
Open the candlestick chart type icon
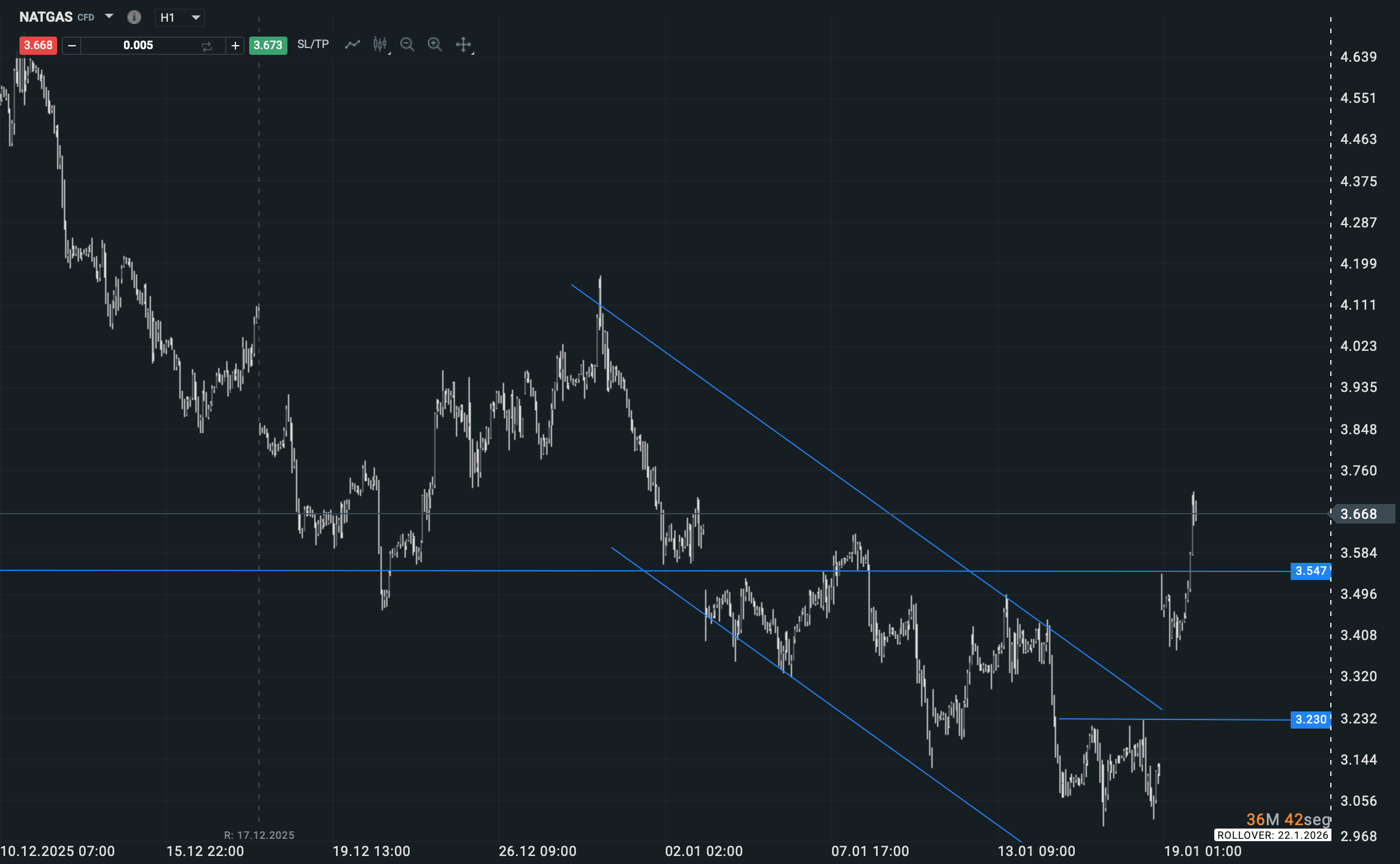(380, 45)
